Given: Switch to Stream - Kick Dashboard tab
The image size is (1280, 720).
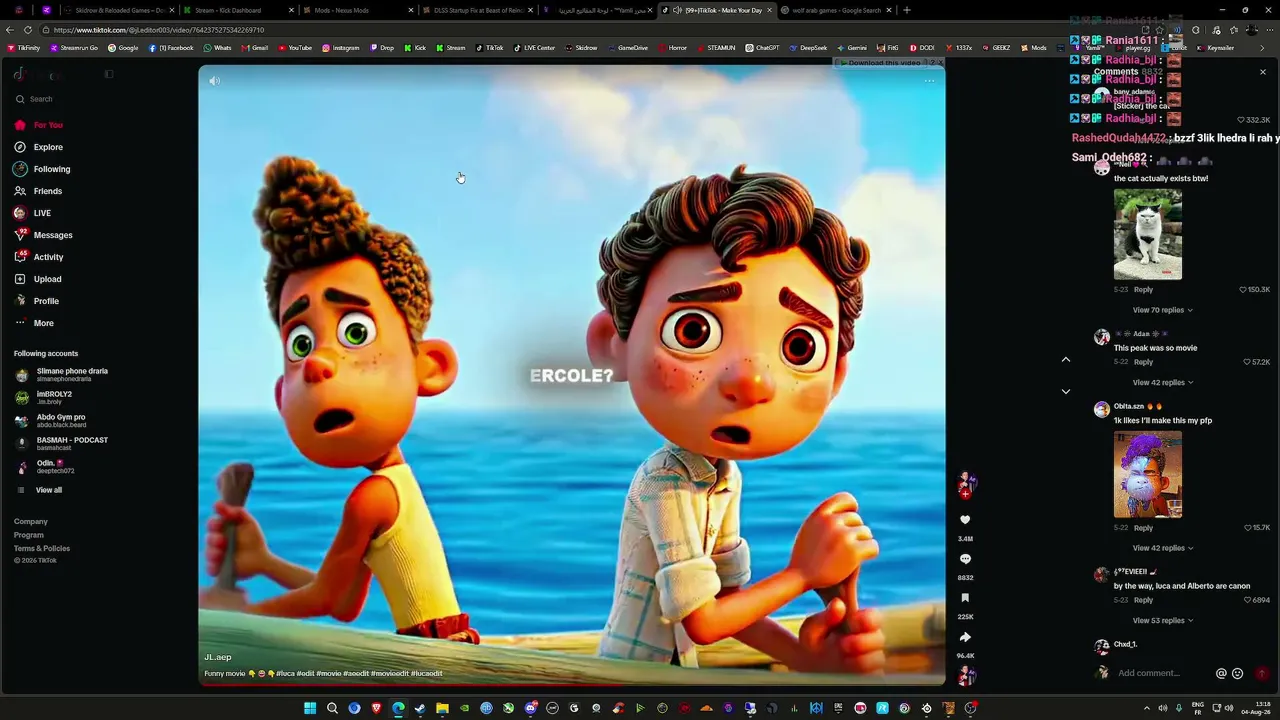Looking at the screenshot, I should click(238, 10).
